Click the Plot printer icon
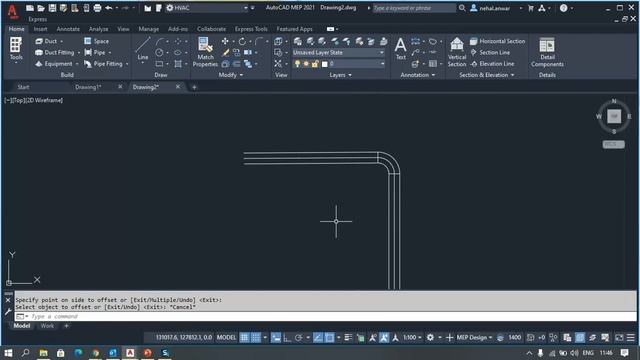 point(97,8)
